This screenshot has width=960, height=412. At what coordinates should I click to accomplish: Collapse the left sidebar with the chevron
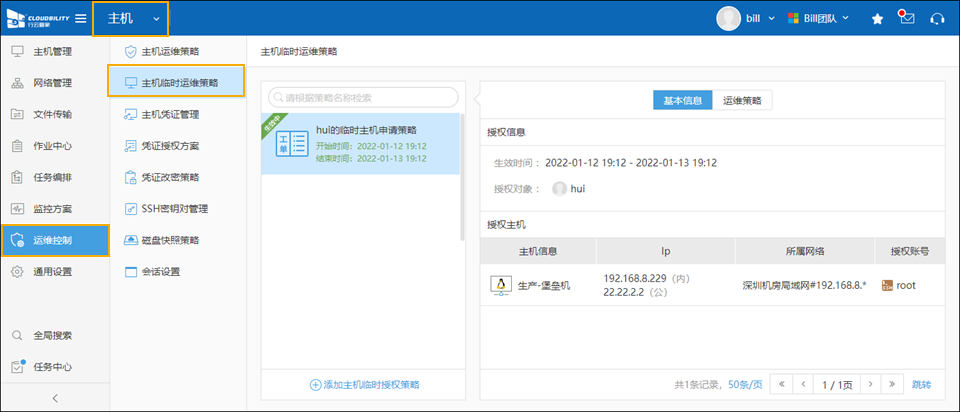click(55, 398)
